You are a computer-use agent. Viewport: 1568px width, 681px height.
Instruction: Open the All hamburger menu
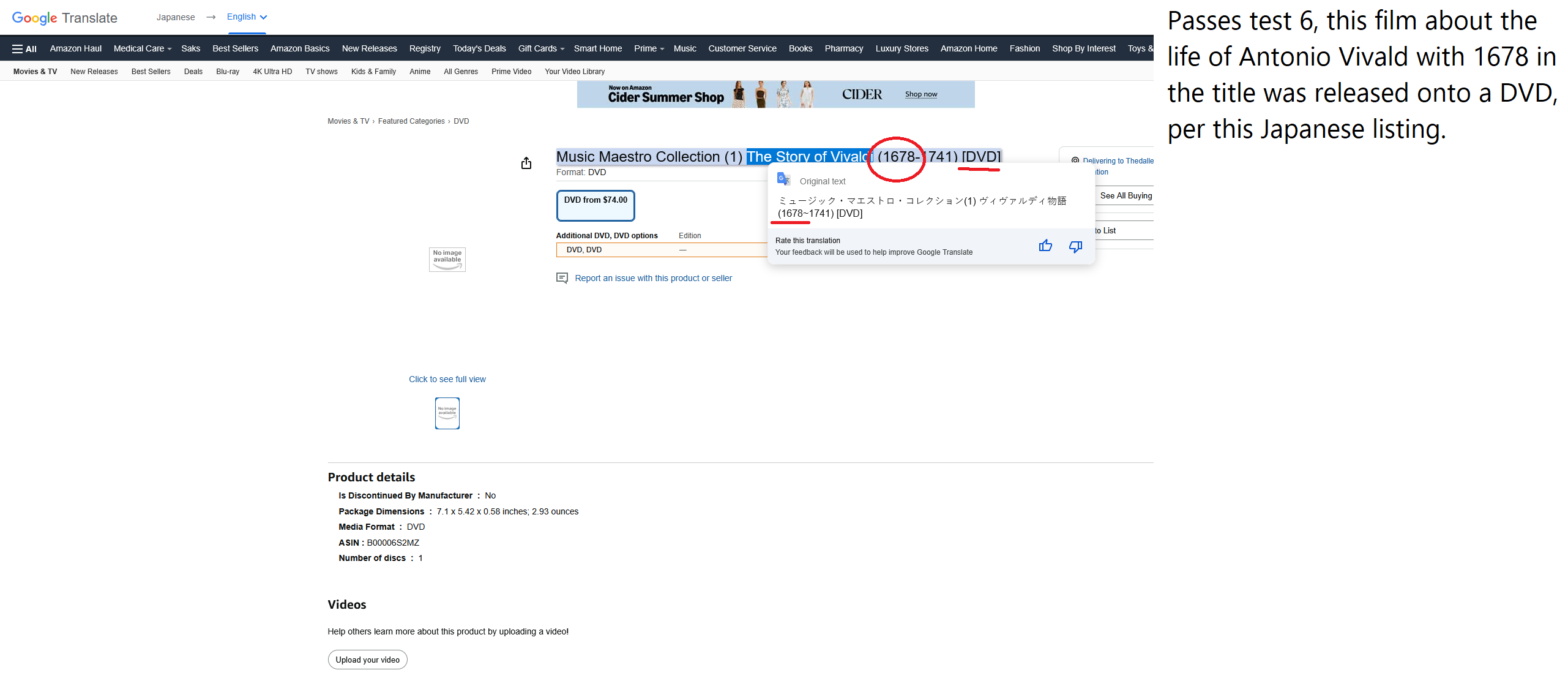pos(24,49)
